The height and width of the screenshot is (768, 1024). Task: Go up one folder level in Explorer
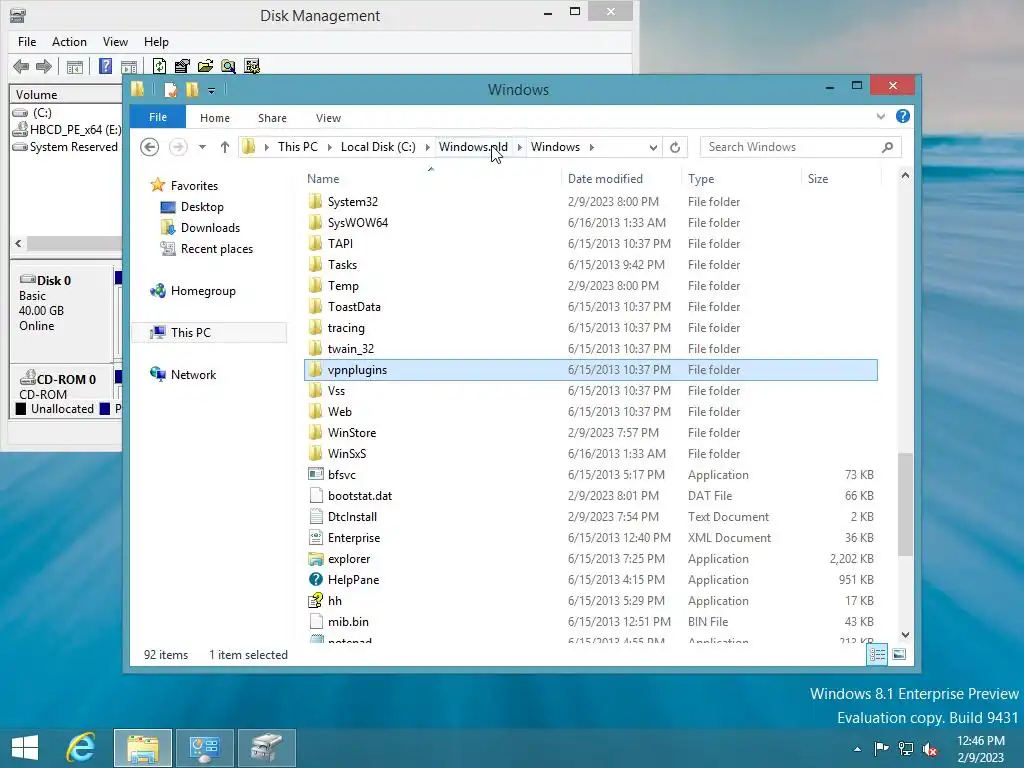[225, 147]
